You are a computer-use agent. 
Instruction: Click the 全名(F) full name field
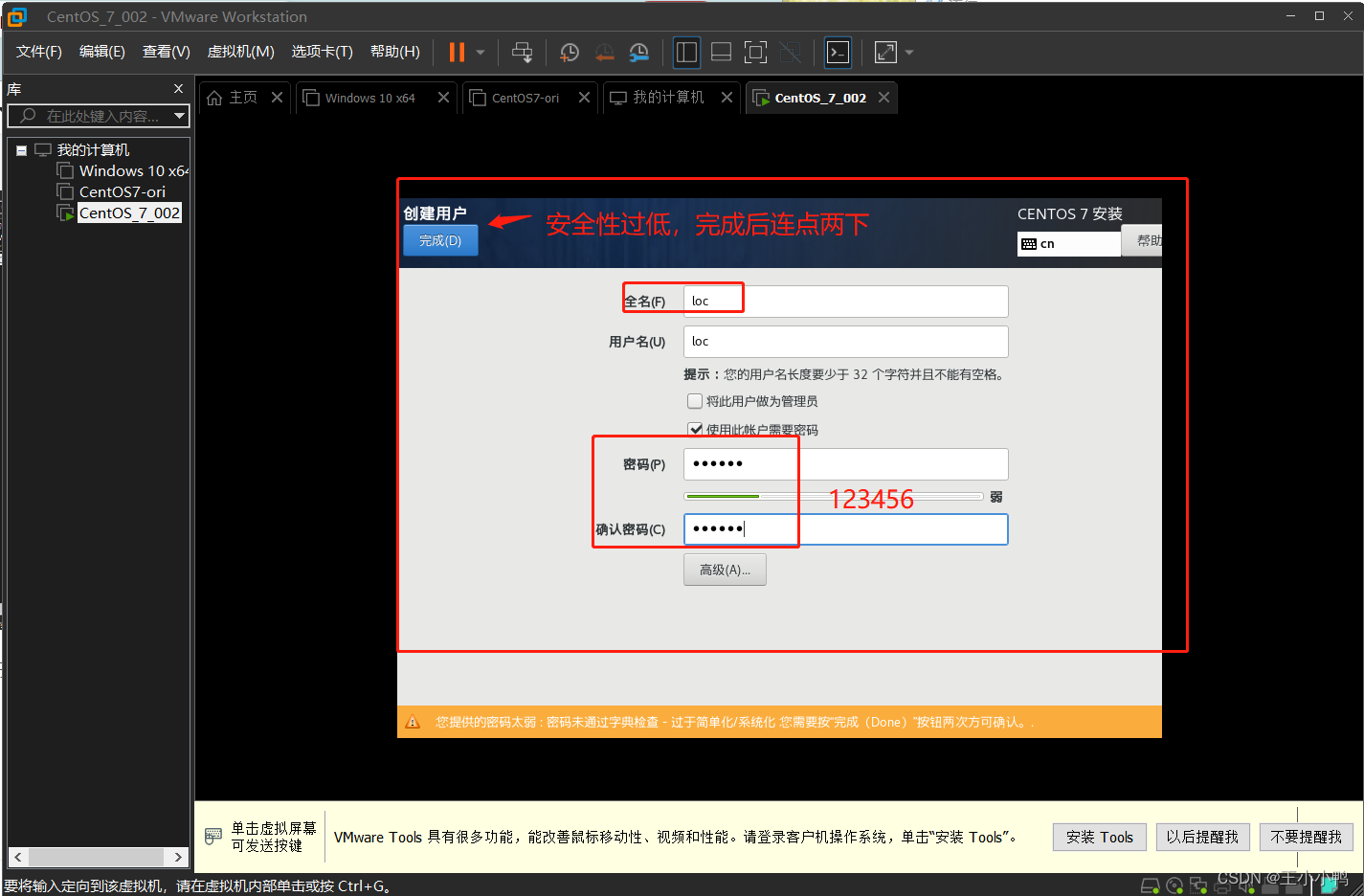[x=845, y=301]
